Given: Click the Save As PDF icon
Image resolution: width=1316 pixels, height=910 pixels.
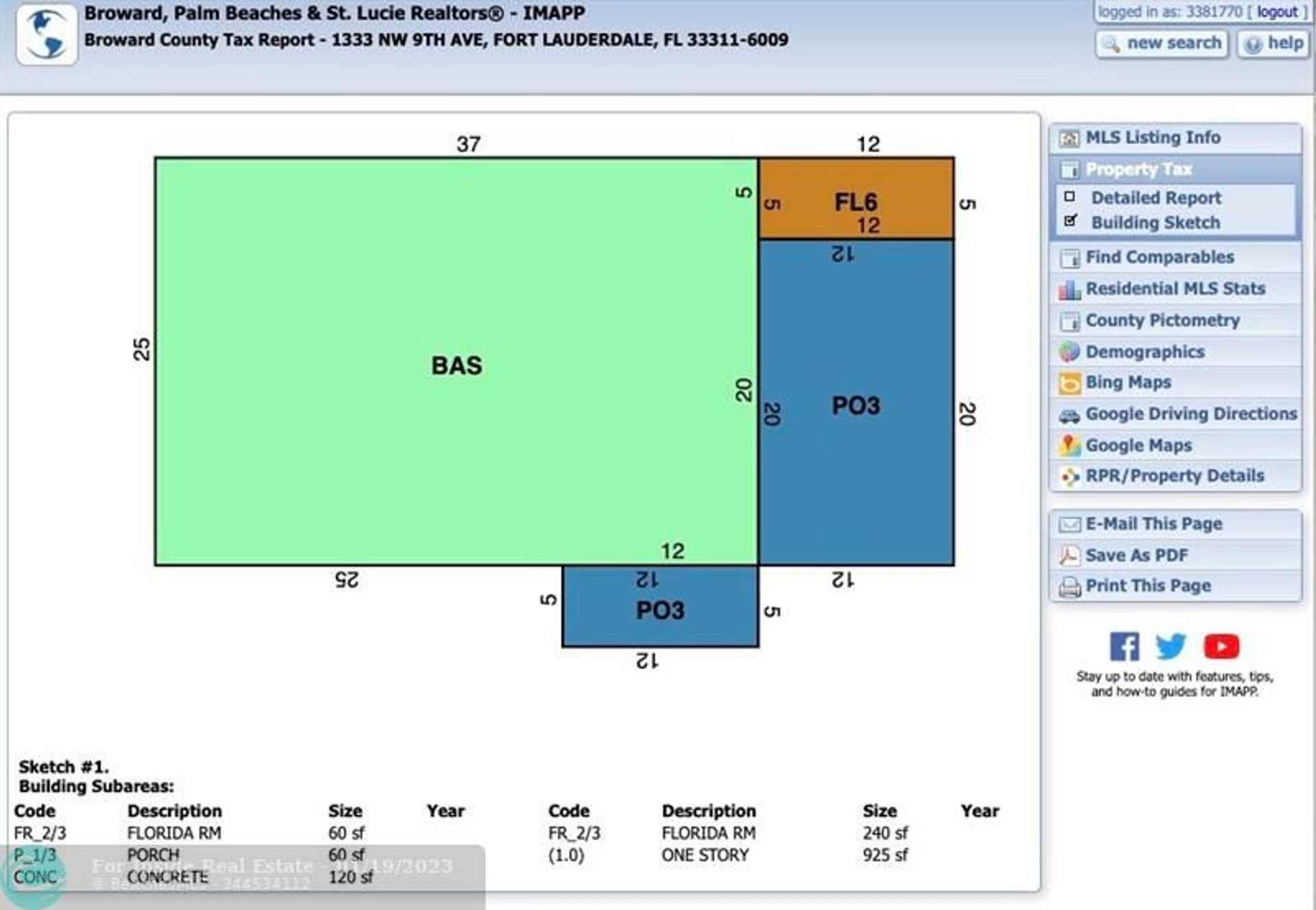Looking at the screenshot, I should tap(1069, 555).
